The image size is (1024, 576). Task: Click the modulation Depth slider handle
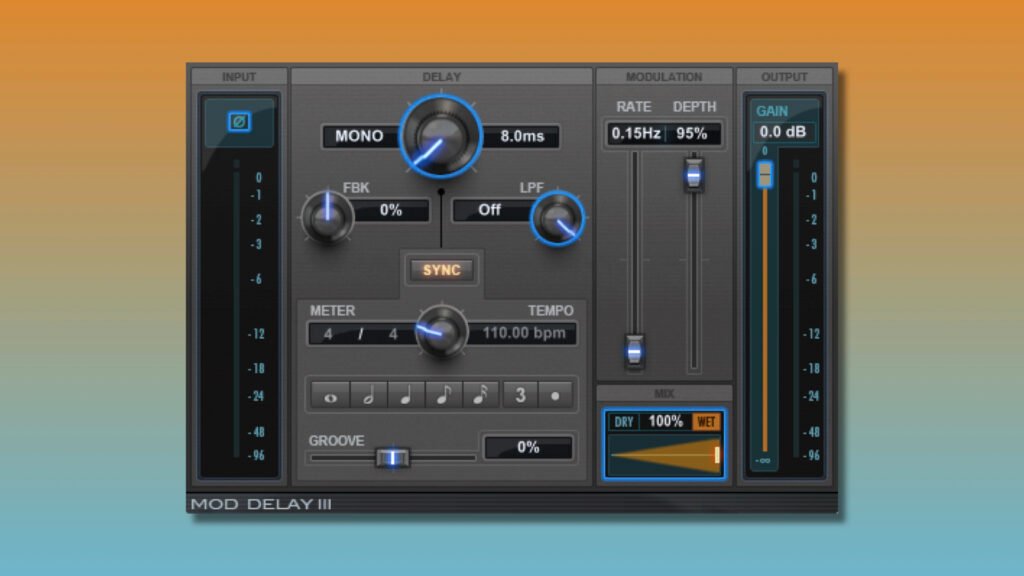tap(694, 174)
